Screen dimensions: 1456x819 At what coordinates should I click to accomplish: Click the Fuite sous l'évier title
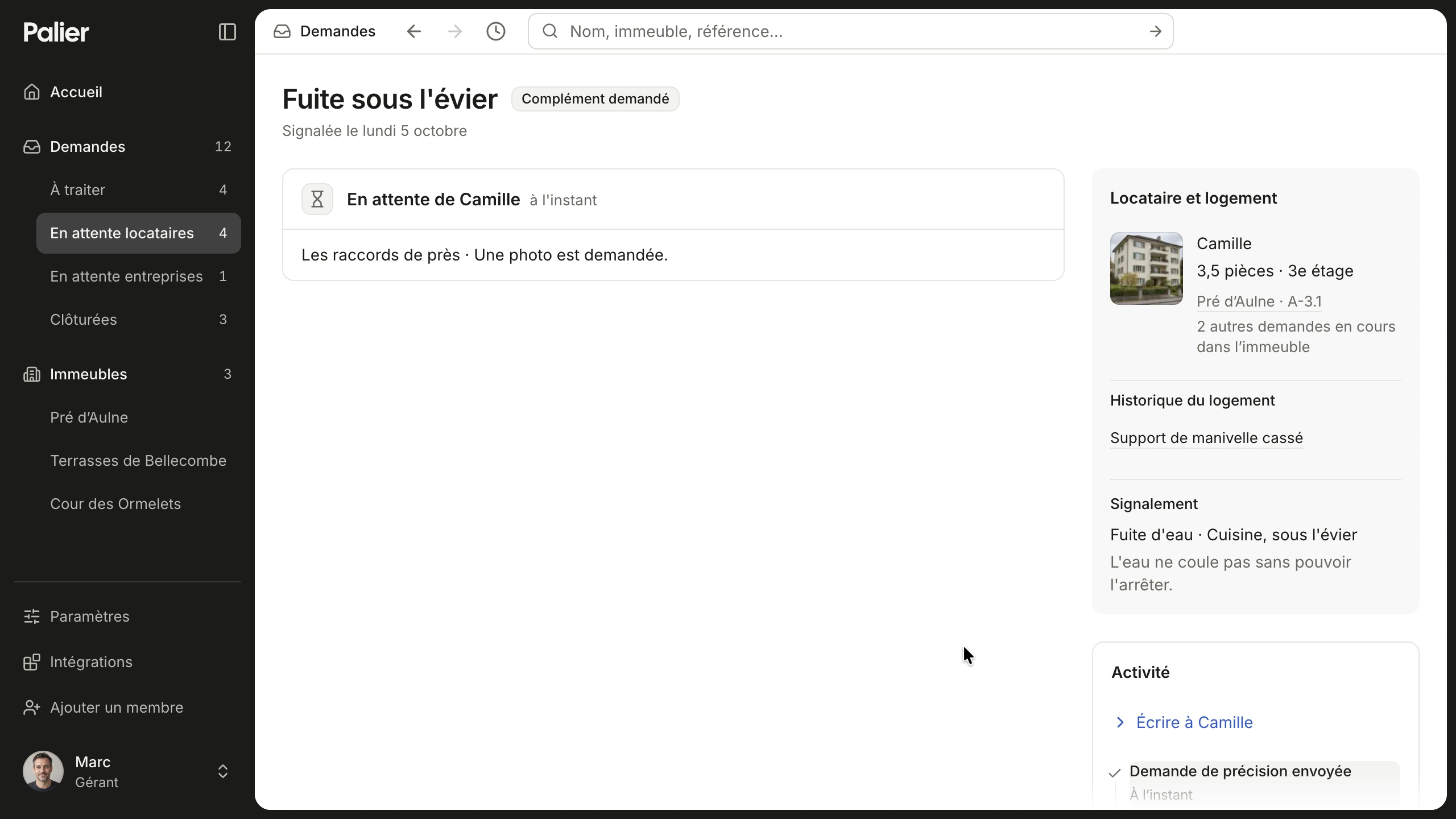[390, 99]
